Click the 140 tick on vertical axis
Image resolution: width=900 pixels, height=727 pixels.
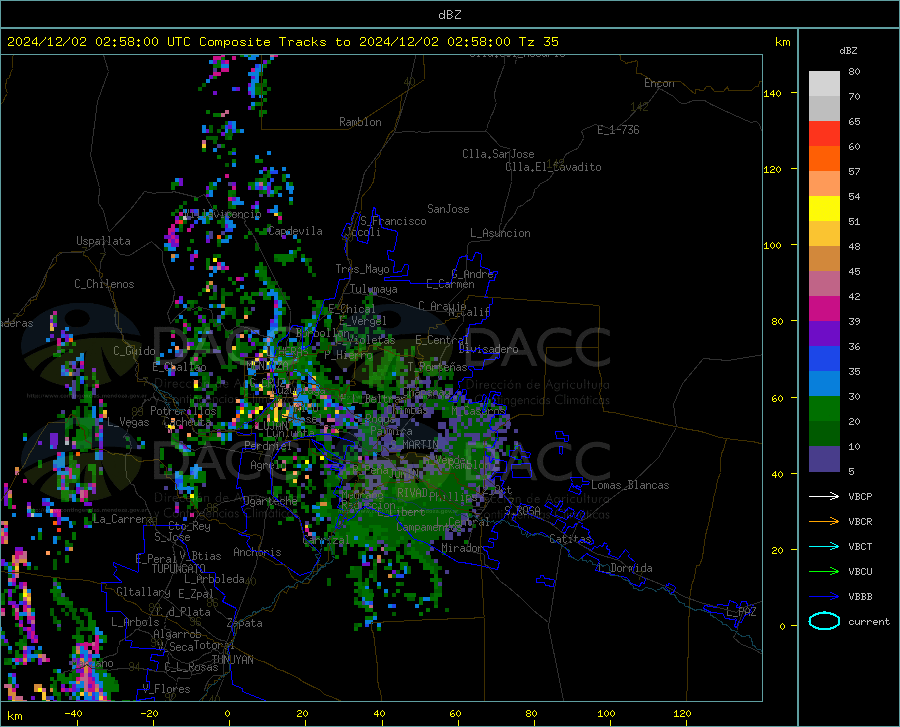(x=772, y=93)
